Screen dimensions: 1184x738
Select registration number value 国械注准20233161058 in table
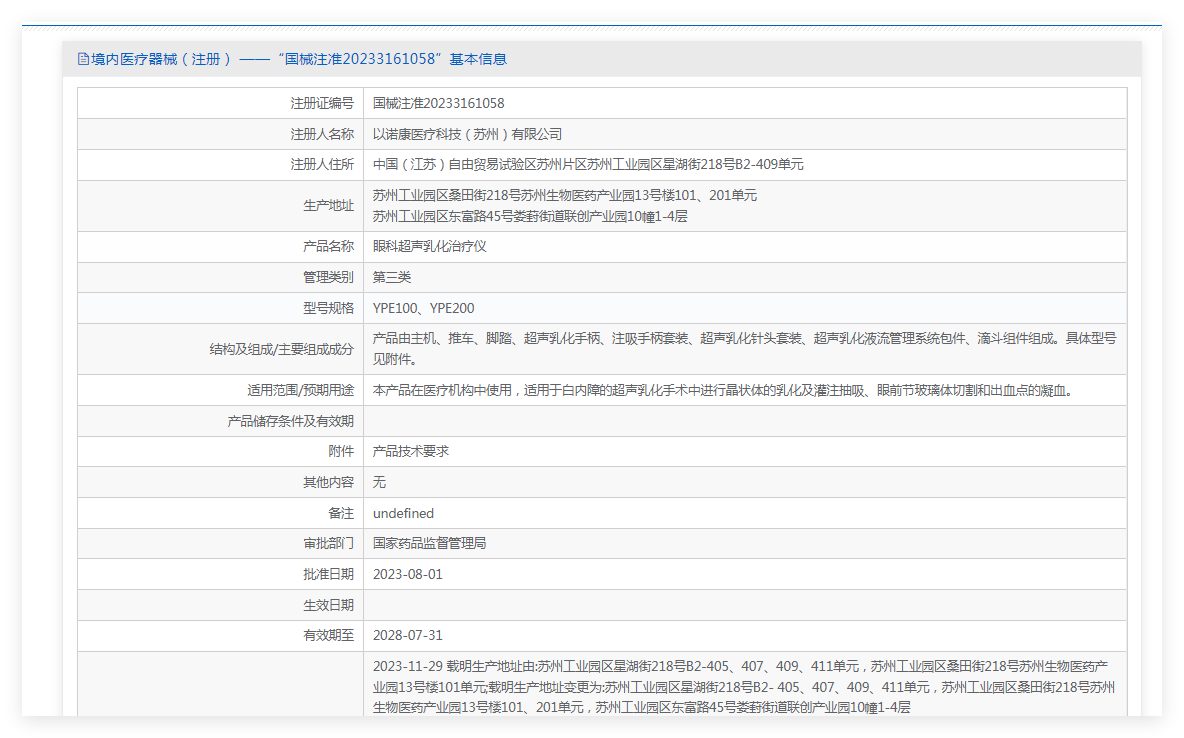439,103
